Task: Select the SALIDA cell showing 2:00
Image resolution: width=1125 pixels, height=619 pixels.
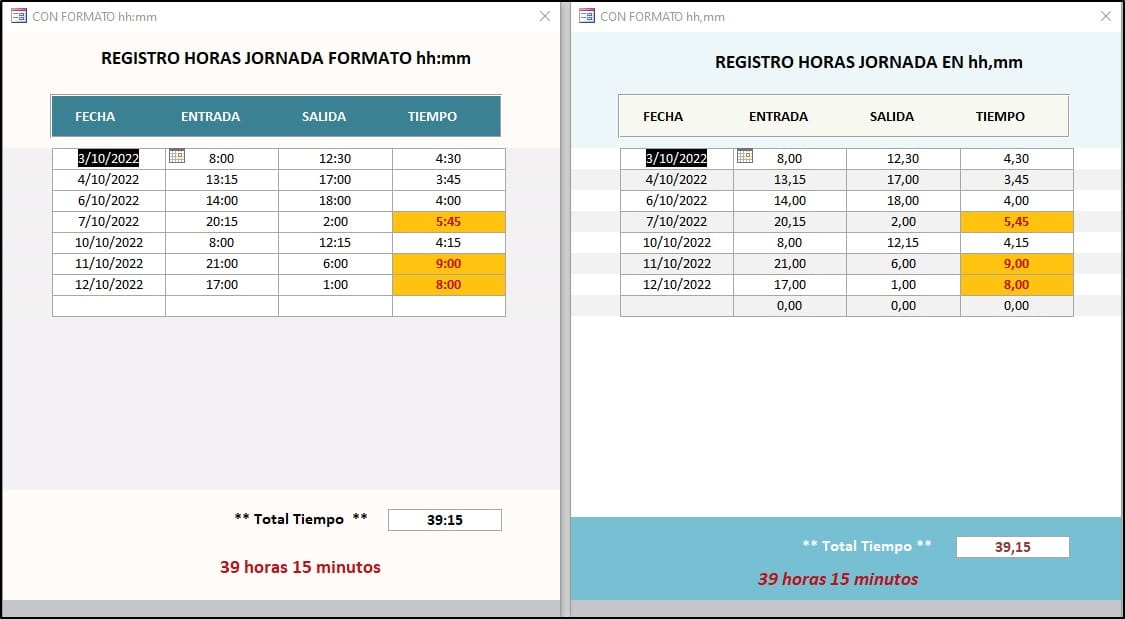Action: tap(334, 221)
